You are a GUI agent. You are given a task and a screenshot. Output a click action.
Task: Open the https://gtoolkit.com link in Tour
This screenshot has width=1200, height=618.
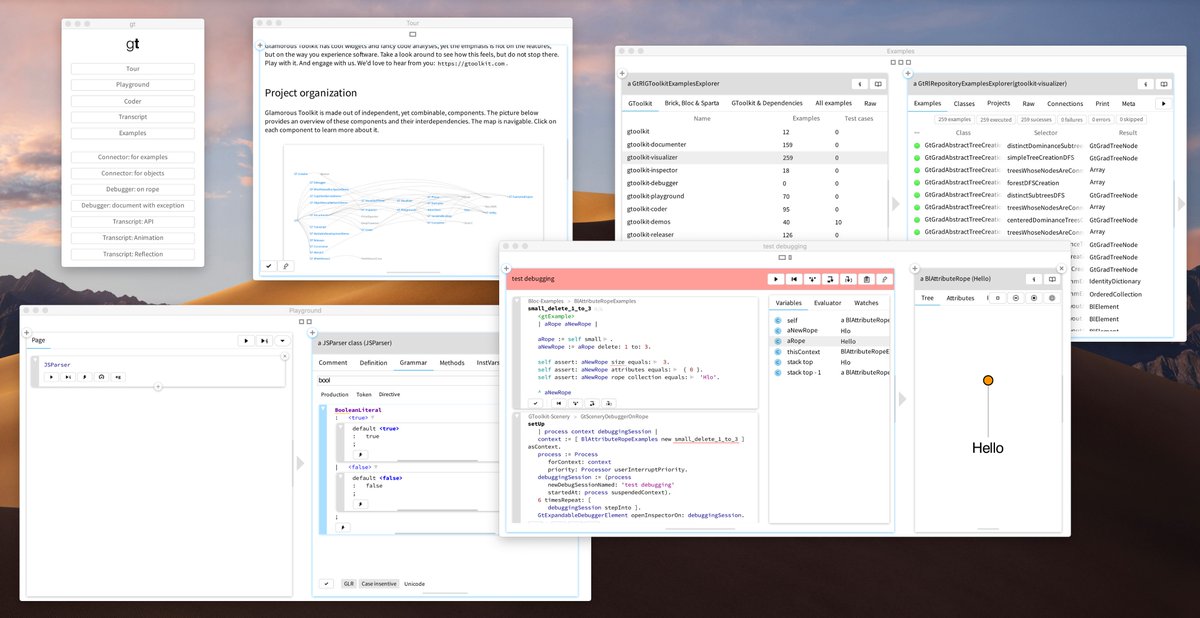pos(472,63)
